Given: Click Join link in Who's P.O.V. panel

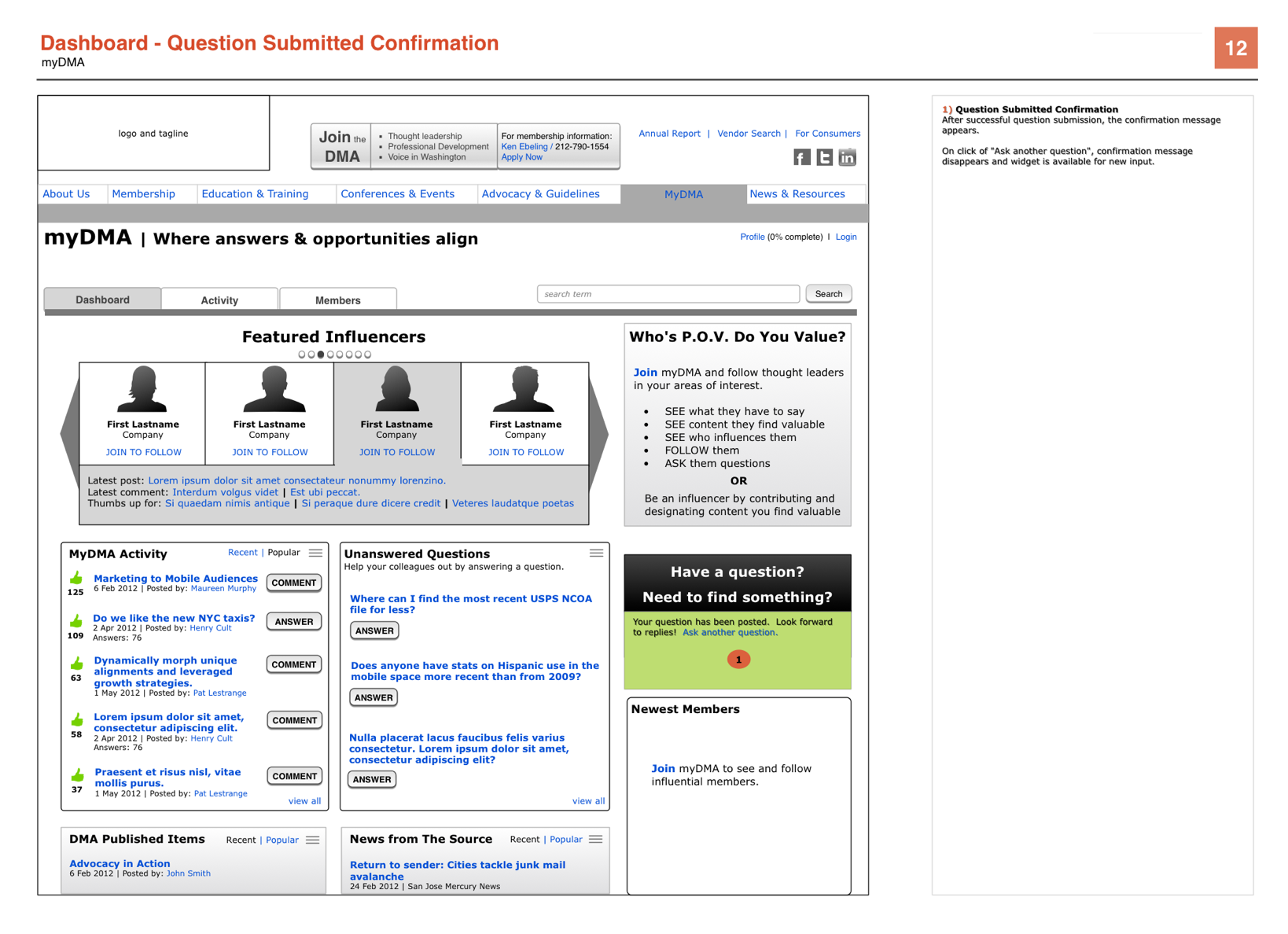Looking at the screenshot, I should [x=646, y=373].
